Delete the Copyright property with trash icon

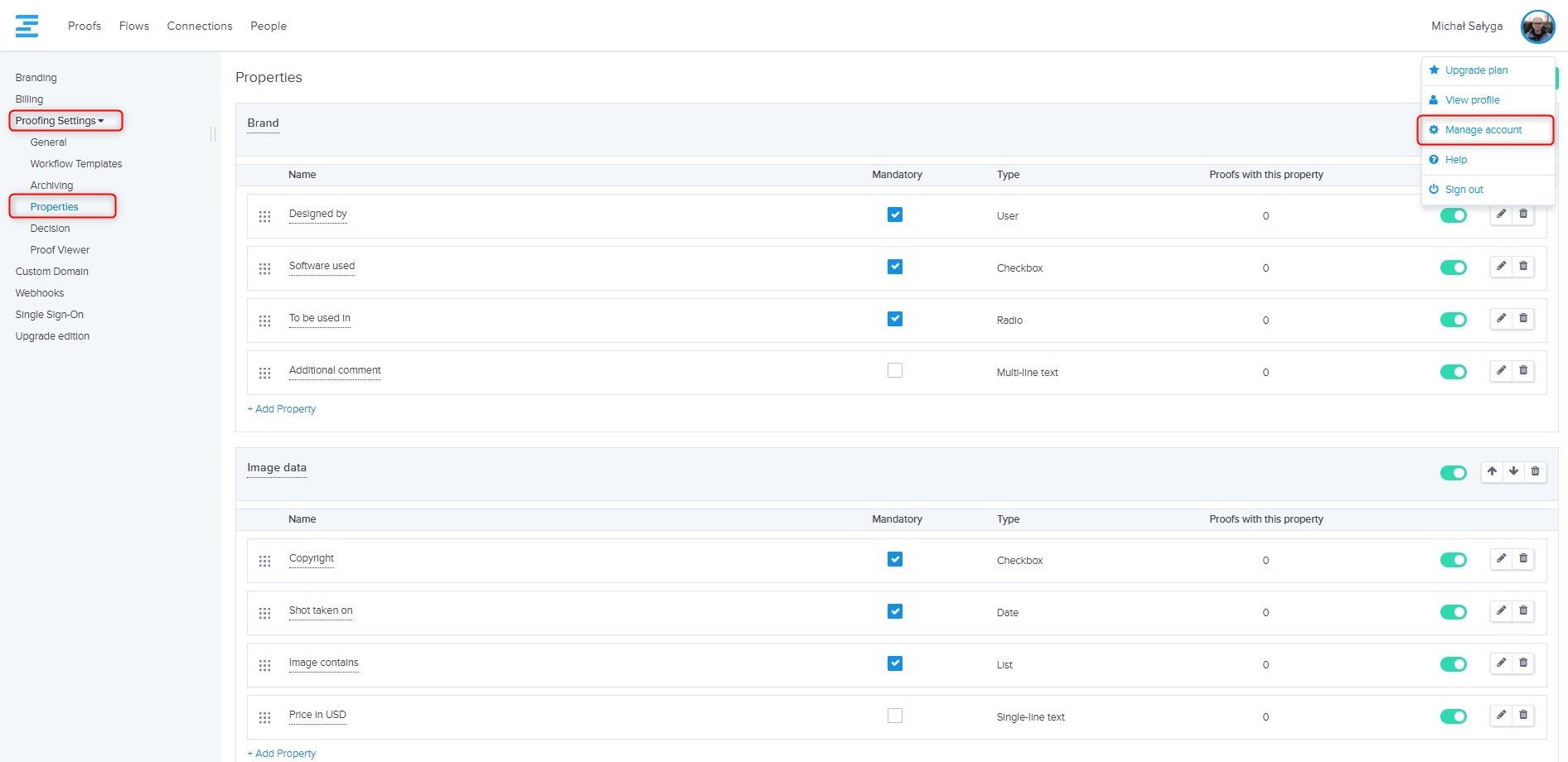tap(1523, 559)
